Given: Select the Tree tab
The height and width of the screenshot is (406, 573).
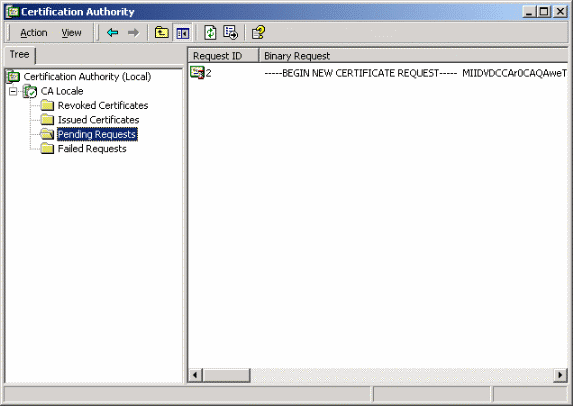Looking at the screenshot, I should 20,55.
